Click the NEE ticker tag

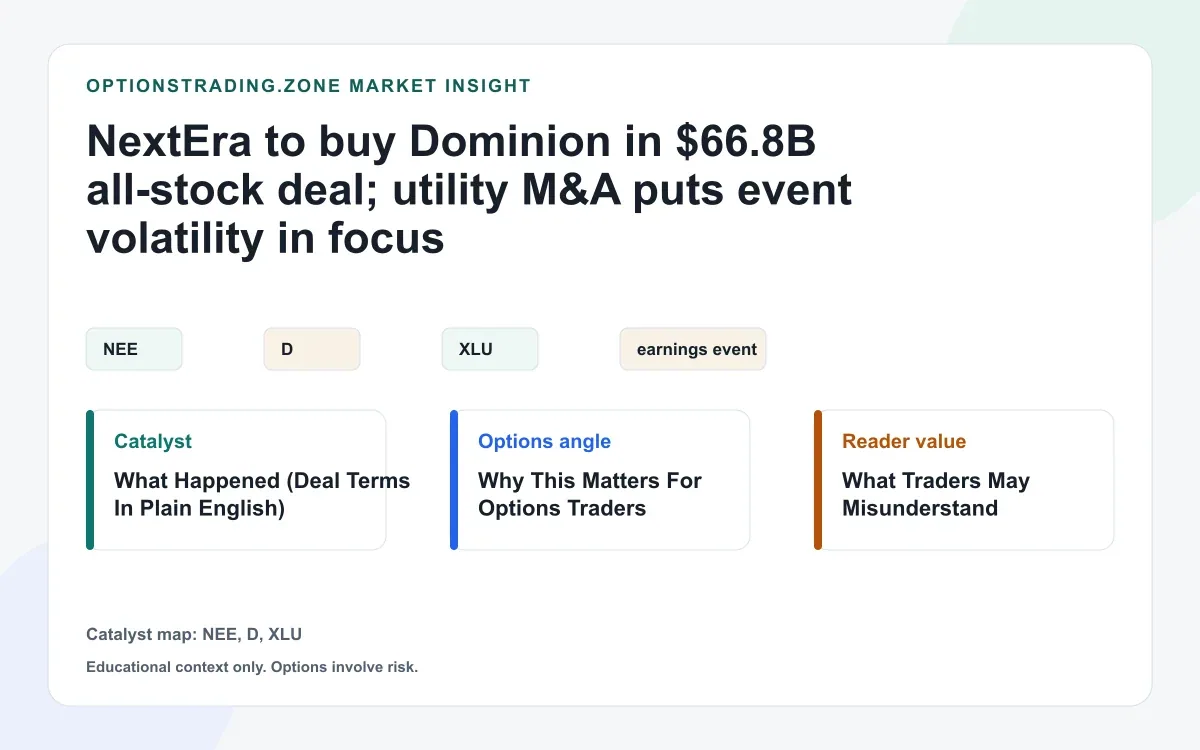click(x=134, y=349)
